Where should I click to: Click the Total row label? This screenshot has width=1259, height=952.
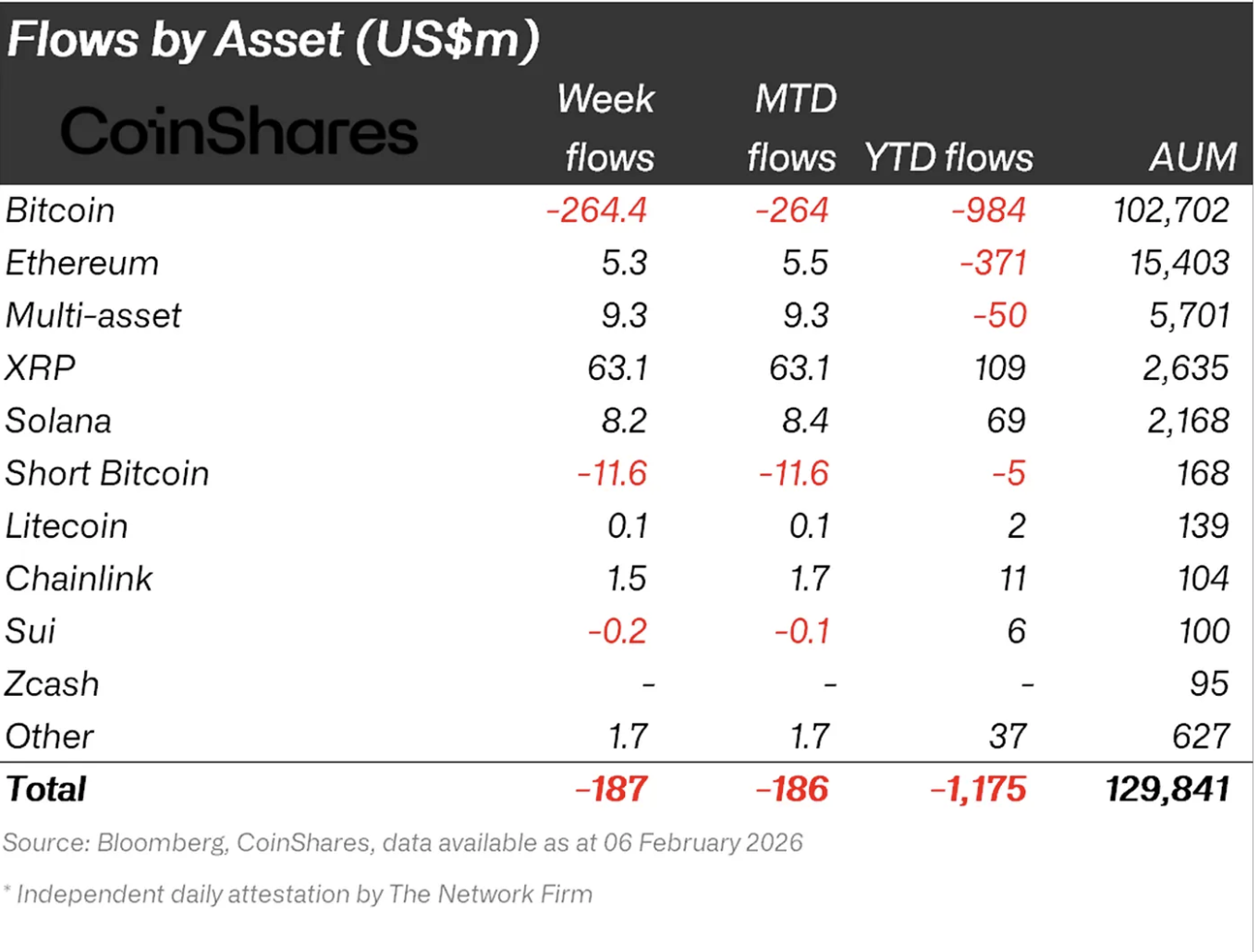tap(46, 789)
